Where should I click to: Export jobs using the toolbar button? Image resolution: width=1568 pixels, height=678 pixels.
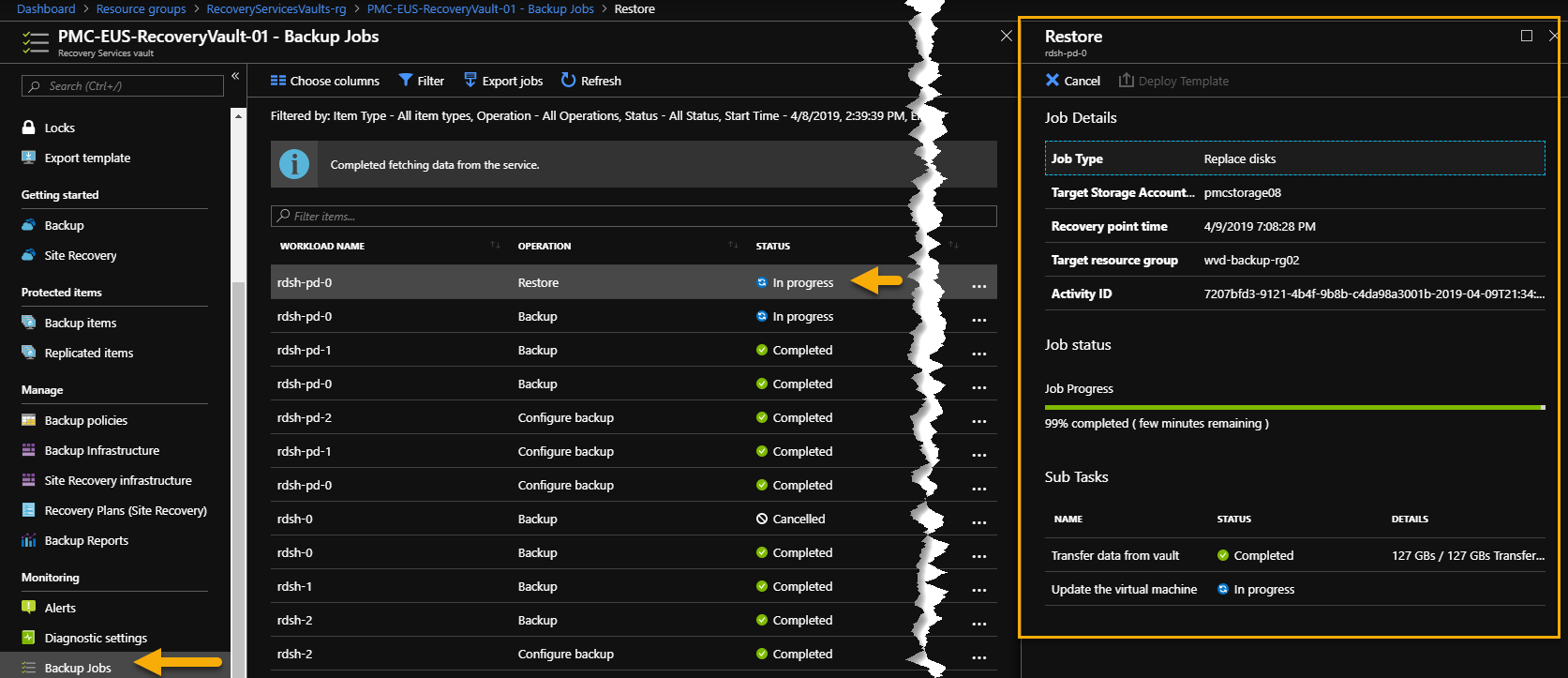(x=503, y=81)
